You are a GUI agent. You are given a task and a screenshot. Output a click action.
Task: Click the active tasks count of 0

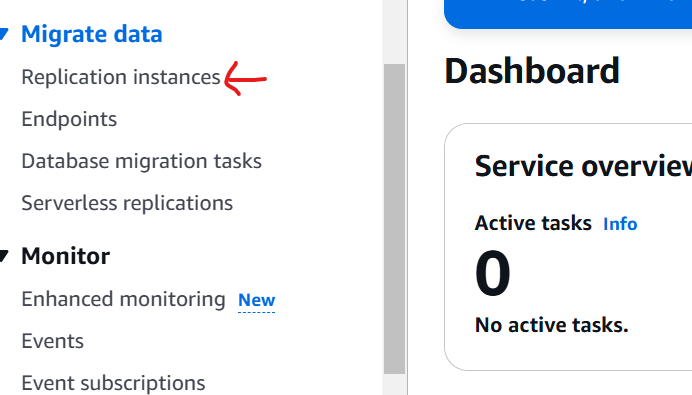493,274
